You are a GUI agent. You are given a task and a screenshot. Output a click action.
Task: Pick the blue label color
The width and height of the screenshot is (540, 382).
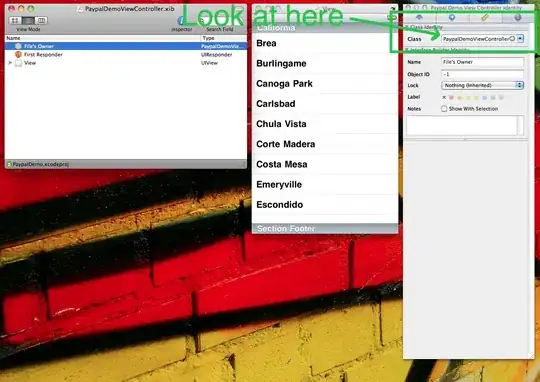(485, 97)
